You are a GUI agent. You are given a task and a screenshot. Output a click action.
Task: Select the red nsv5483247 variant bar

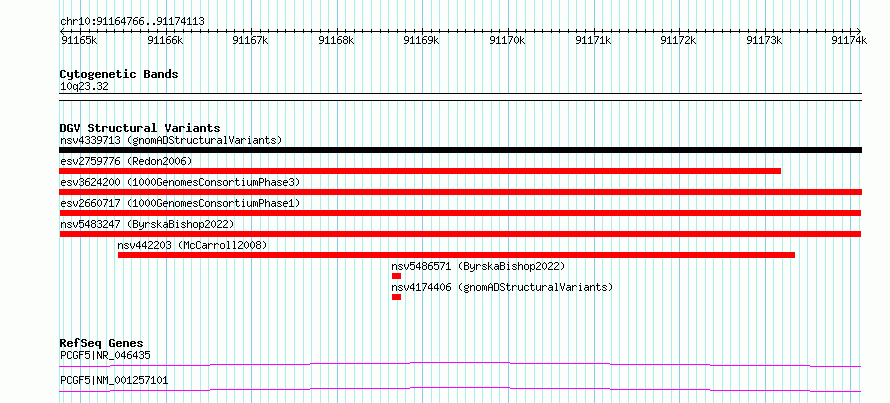(x=460, y=234)
